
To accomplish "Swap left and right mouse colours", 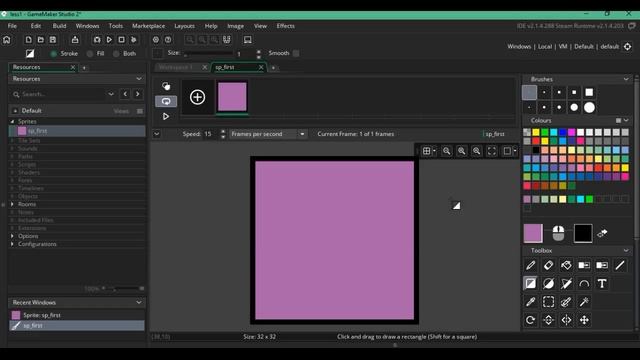I will coord(602,233).
